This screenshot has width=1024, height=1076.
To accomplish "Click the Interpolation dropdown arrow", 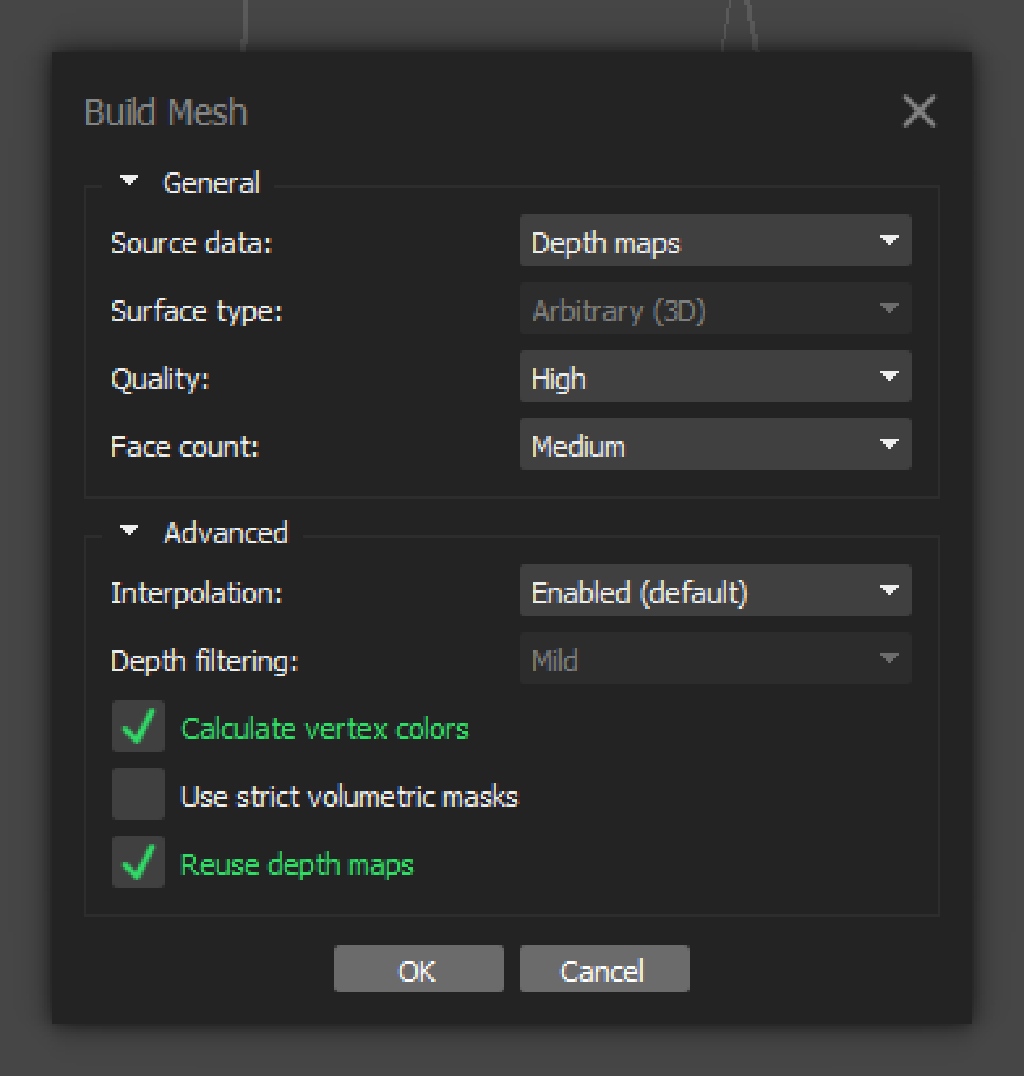I will tap(888, 591).
